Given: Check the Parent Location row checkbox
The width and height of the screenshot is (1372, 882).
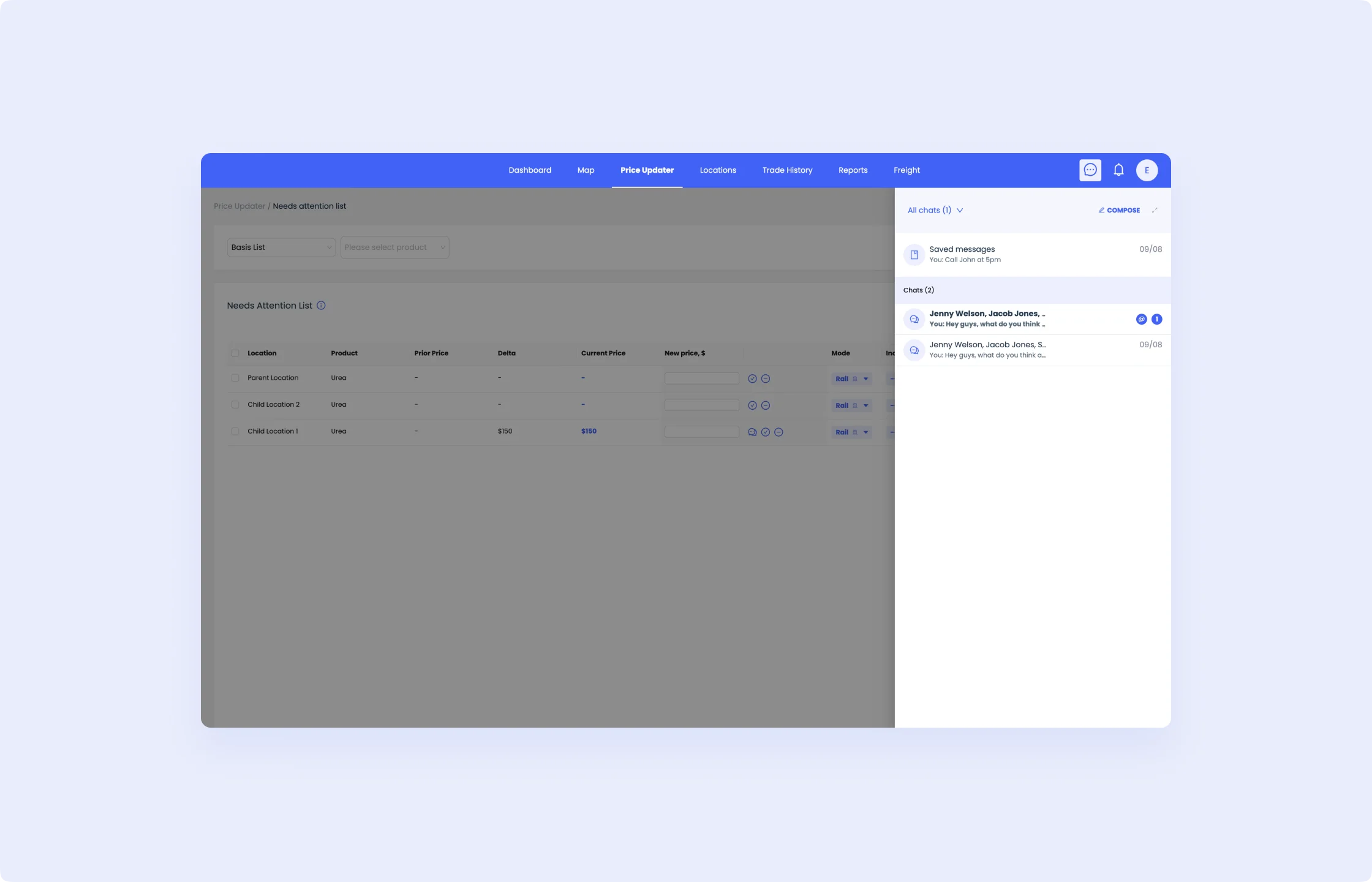Looking at the screenshot, I should click(235, 378).
